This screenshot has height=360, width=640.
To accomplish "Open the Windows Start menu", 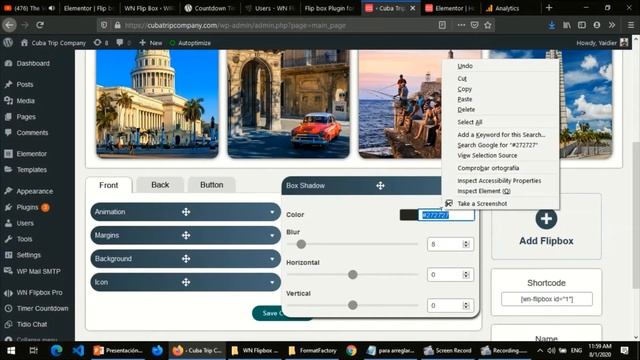I will point(11,351).
